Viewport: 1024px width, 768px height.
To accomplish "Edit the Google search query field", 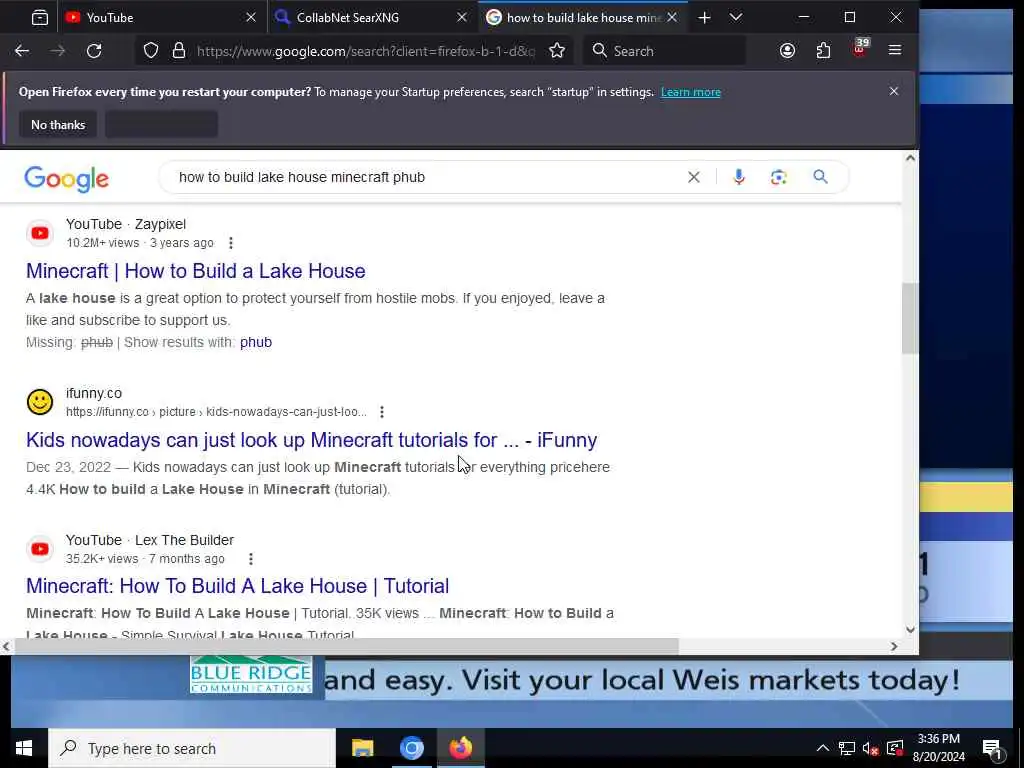I will [x=424, y=177].
